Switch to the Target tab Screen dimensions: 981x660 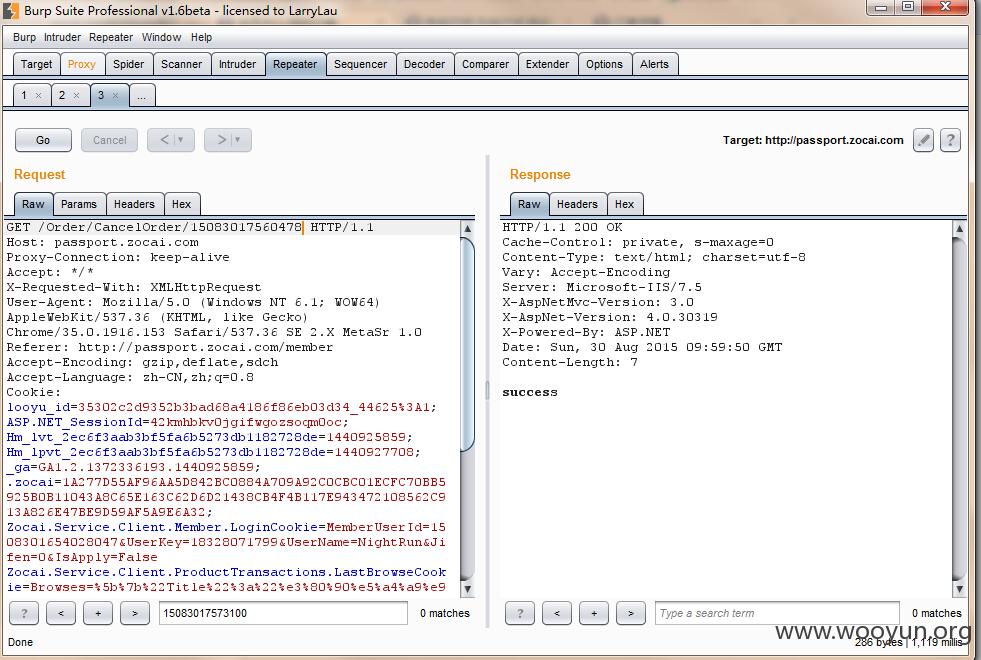[x=36, y=64]
